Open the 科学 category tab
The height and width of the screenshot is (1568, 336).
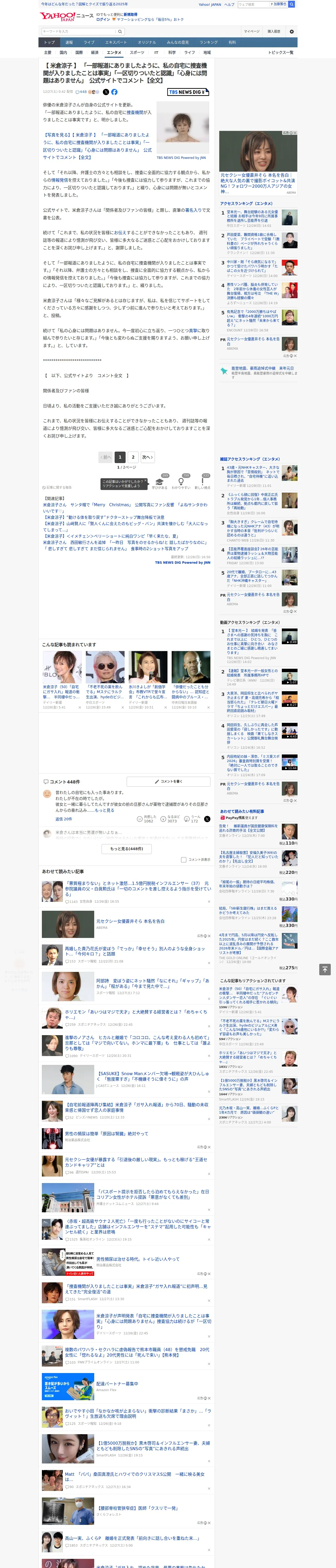[x=172, y=52]
